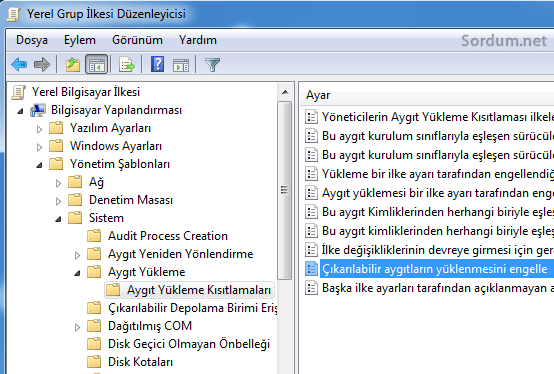The height and width of the screenshot is (374, 554).
Task: Click the Yazılım Ayarları folder icon
Action: tap(56, 128)
